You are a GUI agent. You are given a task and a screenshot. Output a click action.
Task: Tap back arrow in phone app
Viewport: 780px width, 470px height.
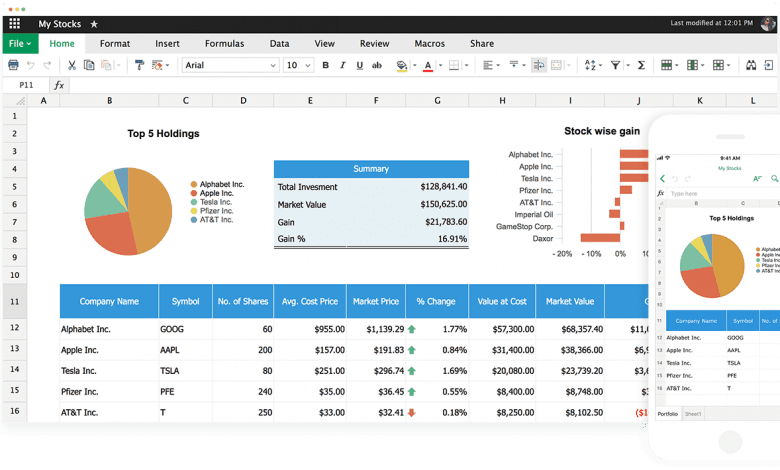pos(663,179)
